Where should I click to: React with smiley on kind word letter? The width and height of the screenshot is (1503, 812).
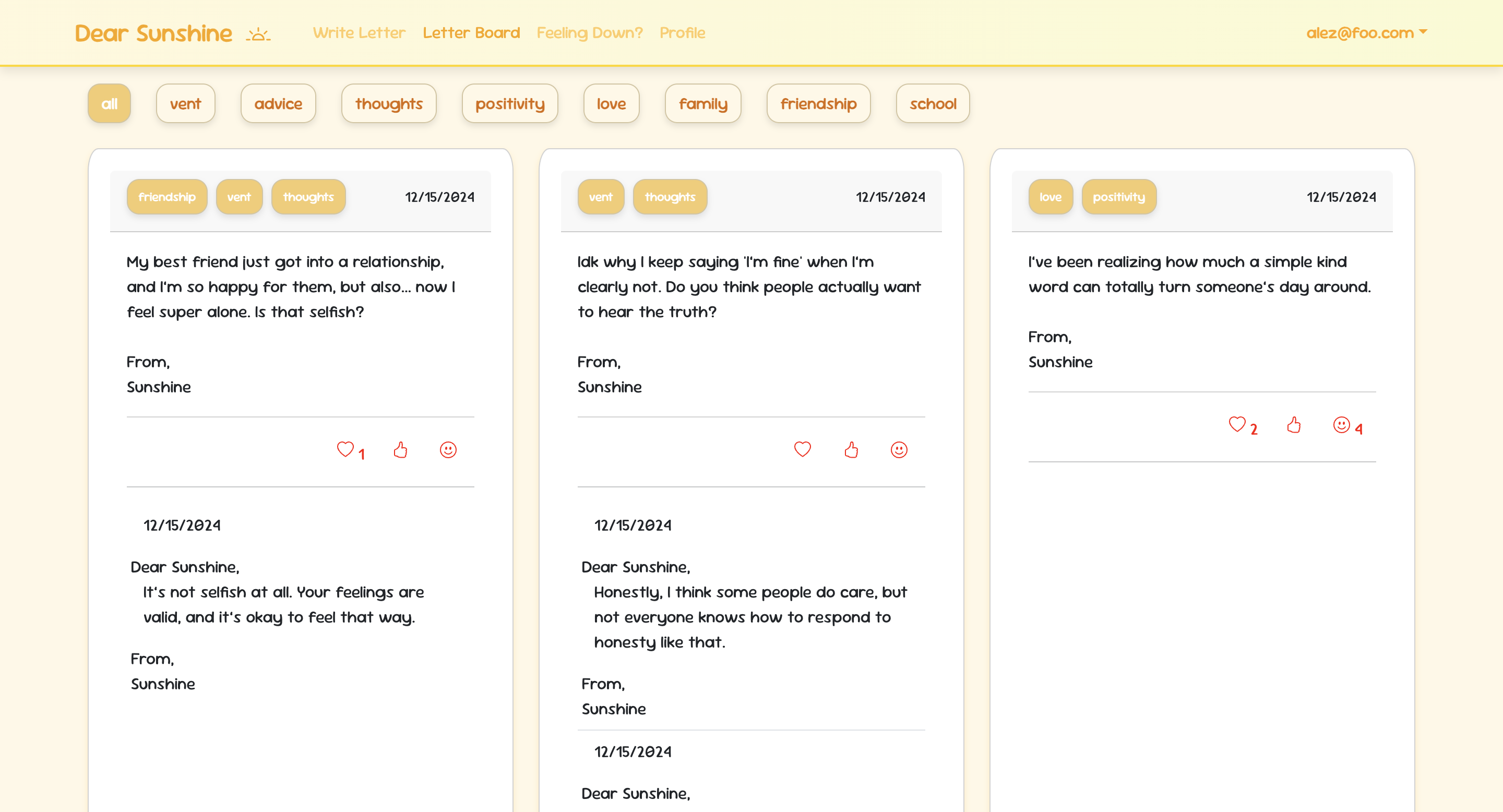[1341, 425]
